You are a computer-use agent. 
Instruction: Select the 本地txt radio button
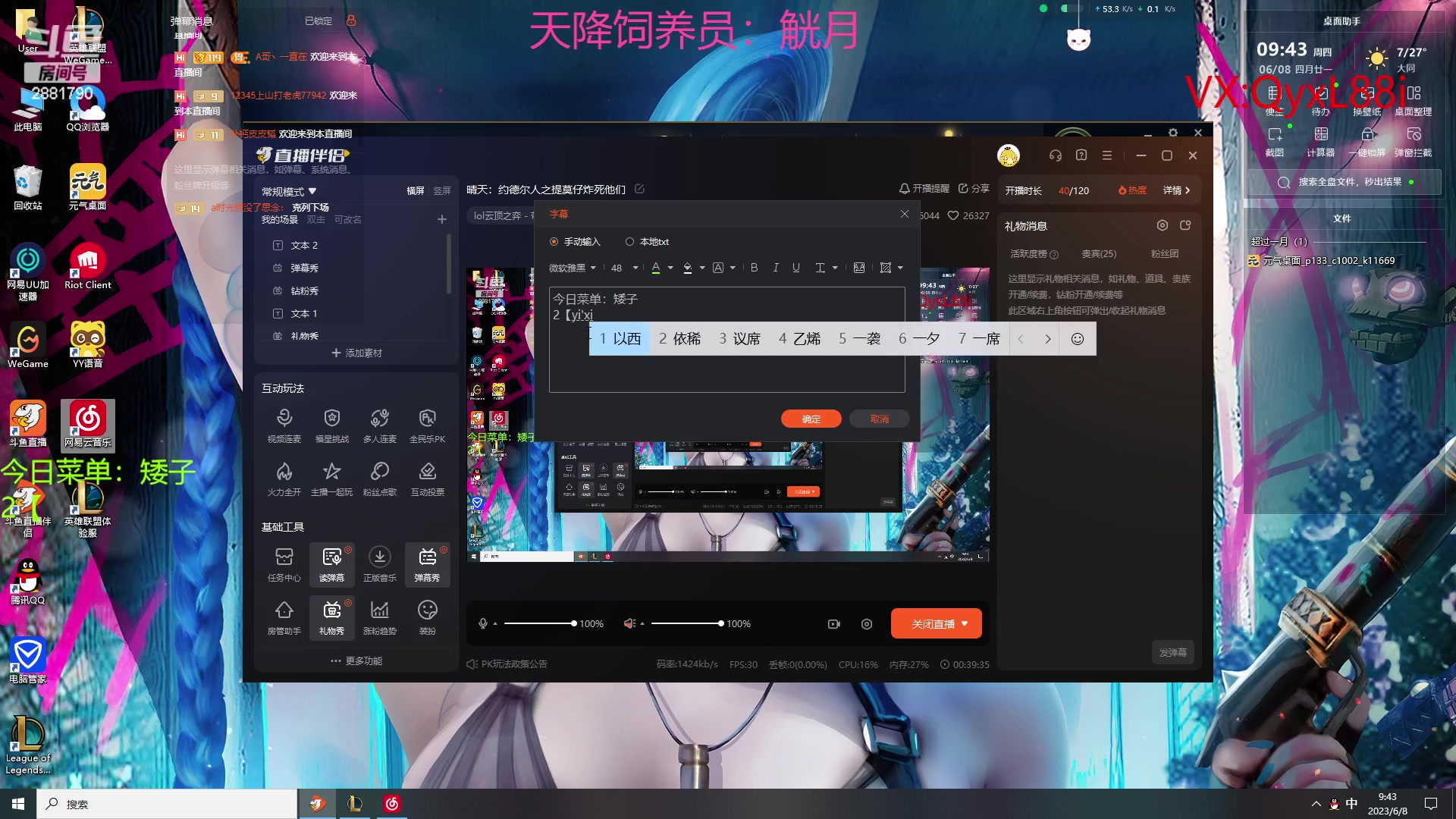coord(629,241)
